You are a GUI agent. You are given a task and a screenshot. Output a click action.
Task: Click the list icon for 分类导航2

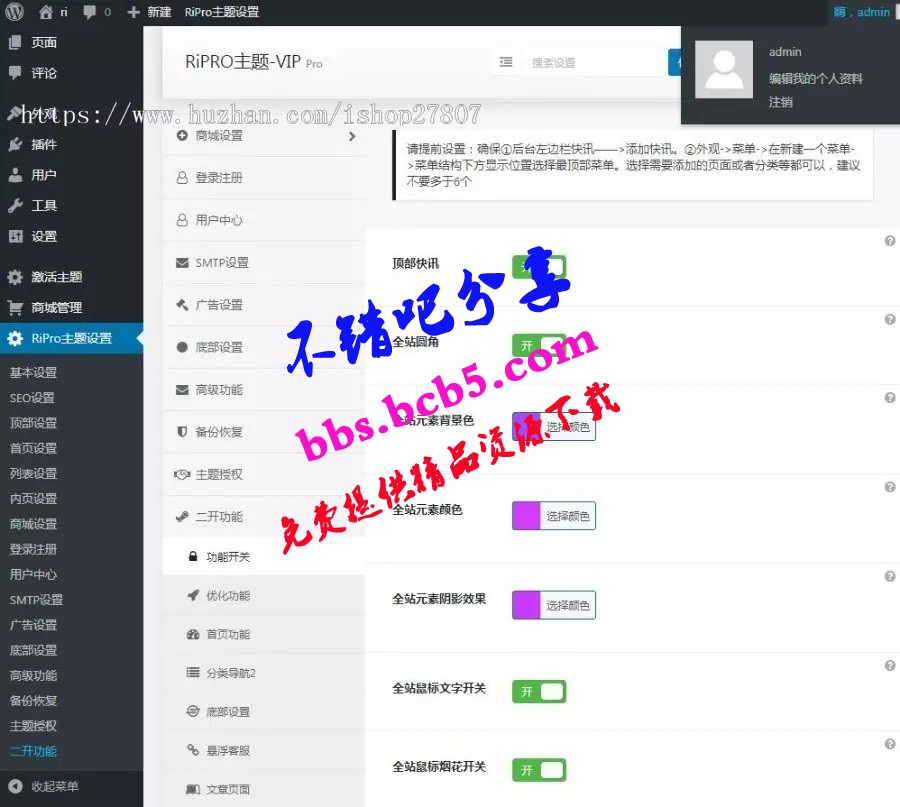point(193,673)
